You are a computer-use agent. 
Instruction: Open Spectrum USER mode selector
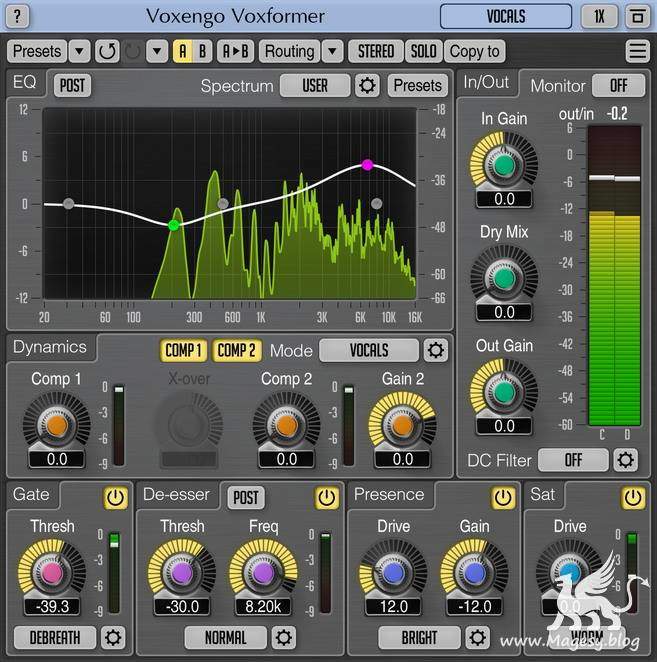[x=315, y=86]
